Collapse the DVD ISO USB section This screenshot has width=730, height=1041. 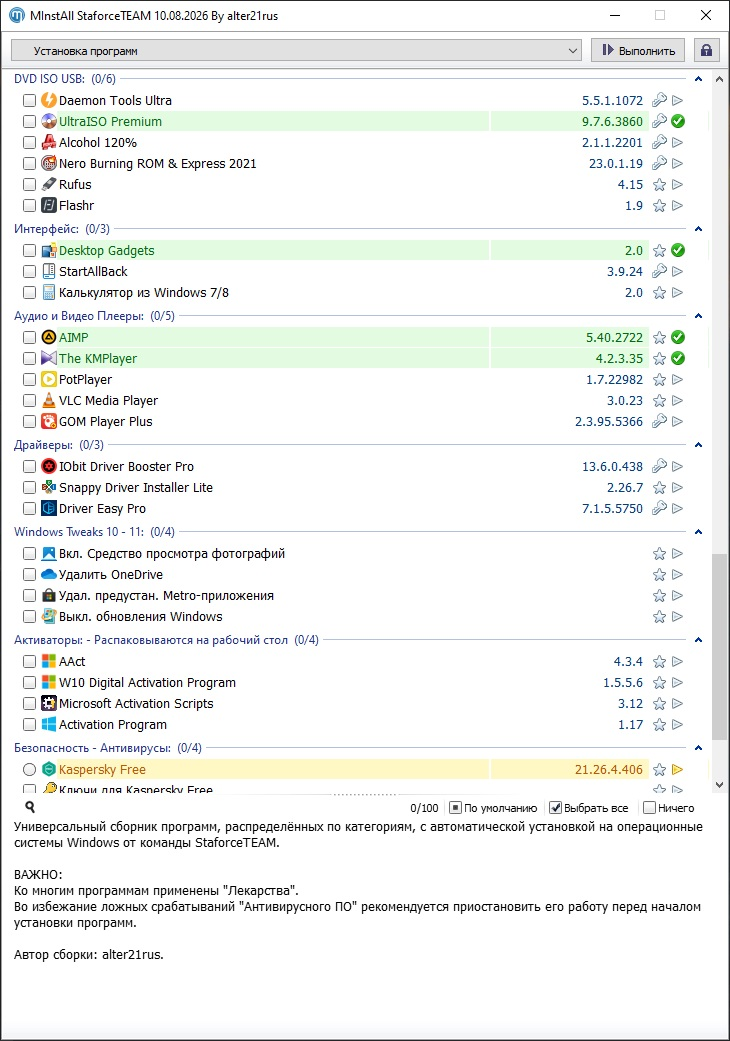pos(698,79)
